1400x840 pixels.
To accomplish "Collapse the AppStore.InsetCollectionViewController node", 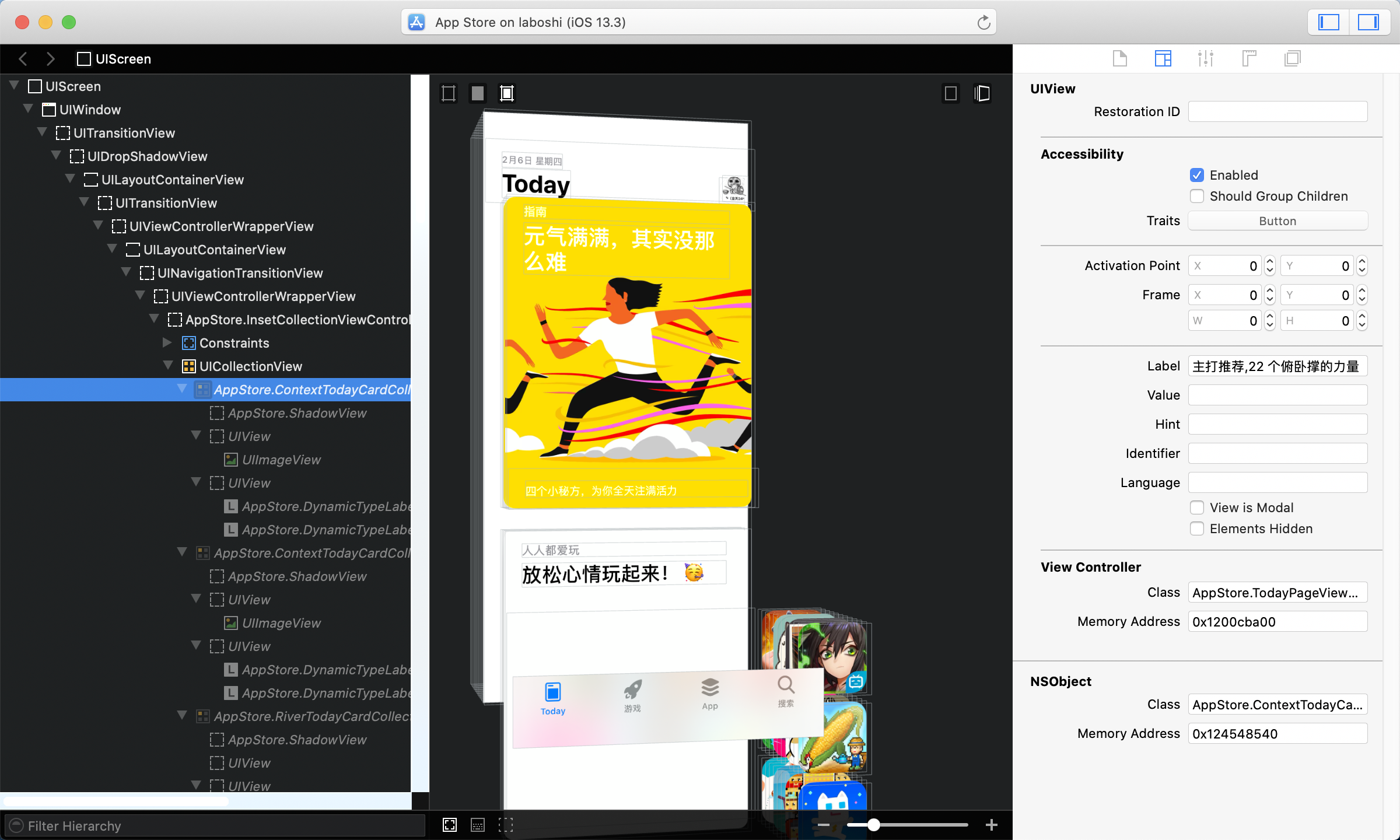I will tap(154, 319).
